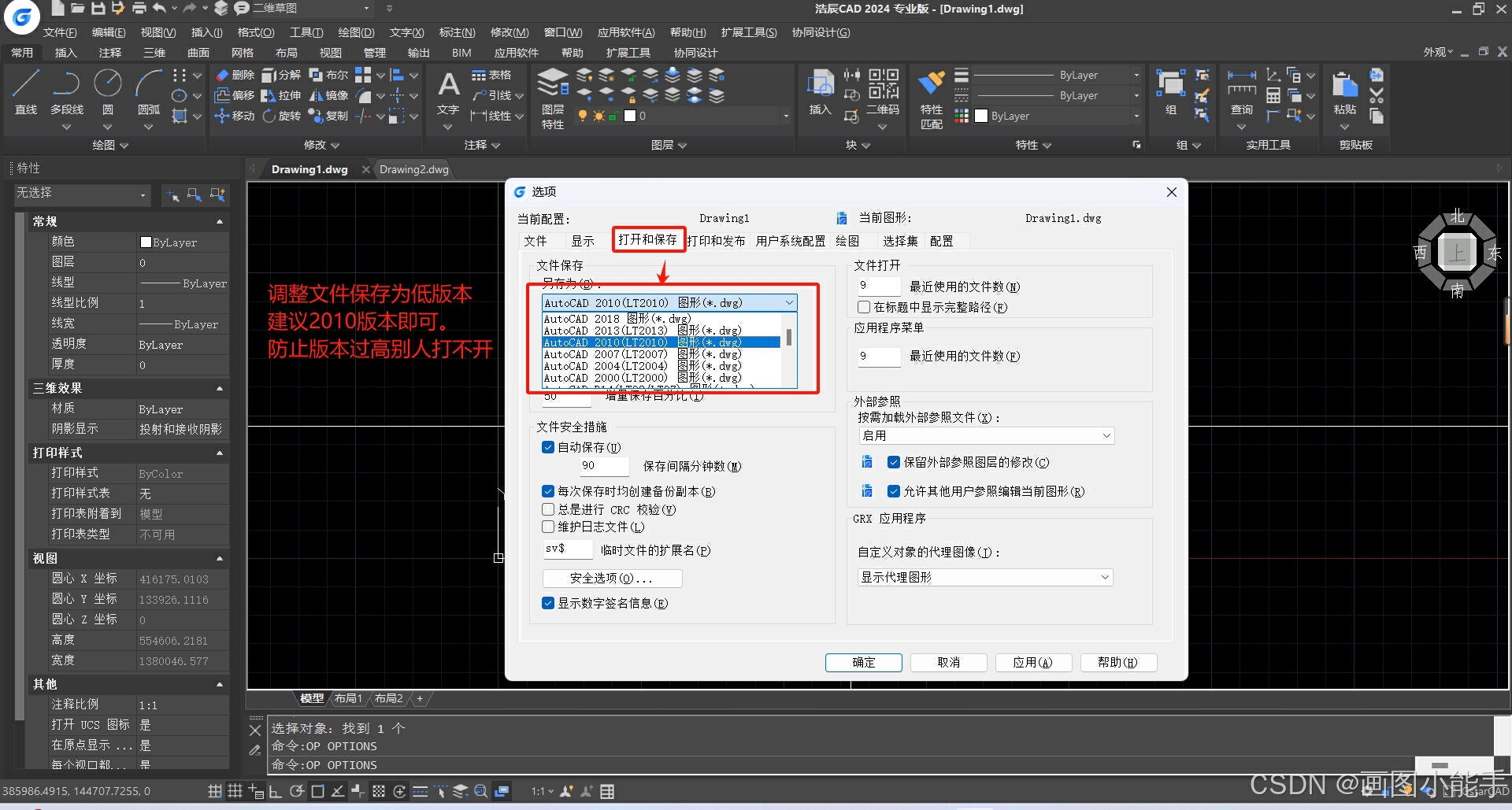Click the Group (组) tool
The height and width of the screenshot is (810, 1512).
(1171, 92)
